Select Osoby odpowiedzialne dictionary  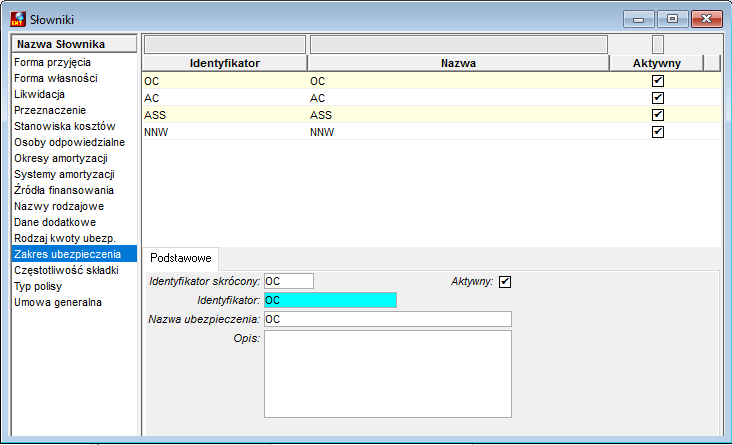coord(74,142)
